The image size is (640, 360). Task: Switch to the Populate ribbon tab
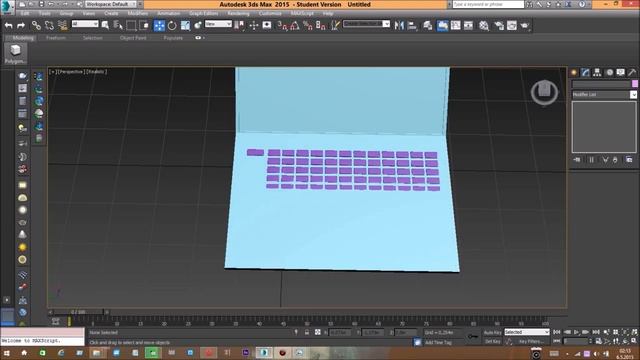[173, 38]
